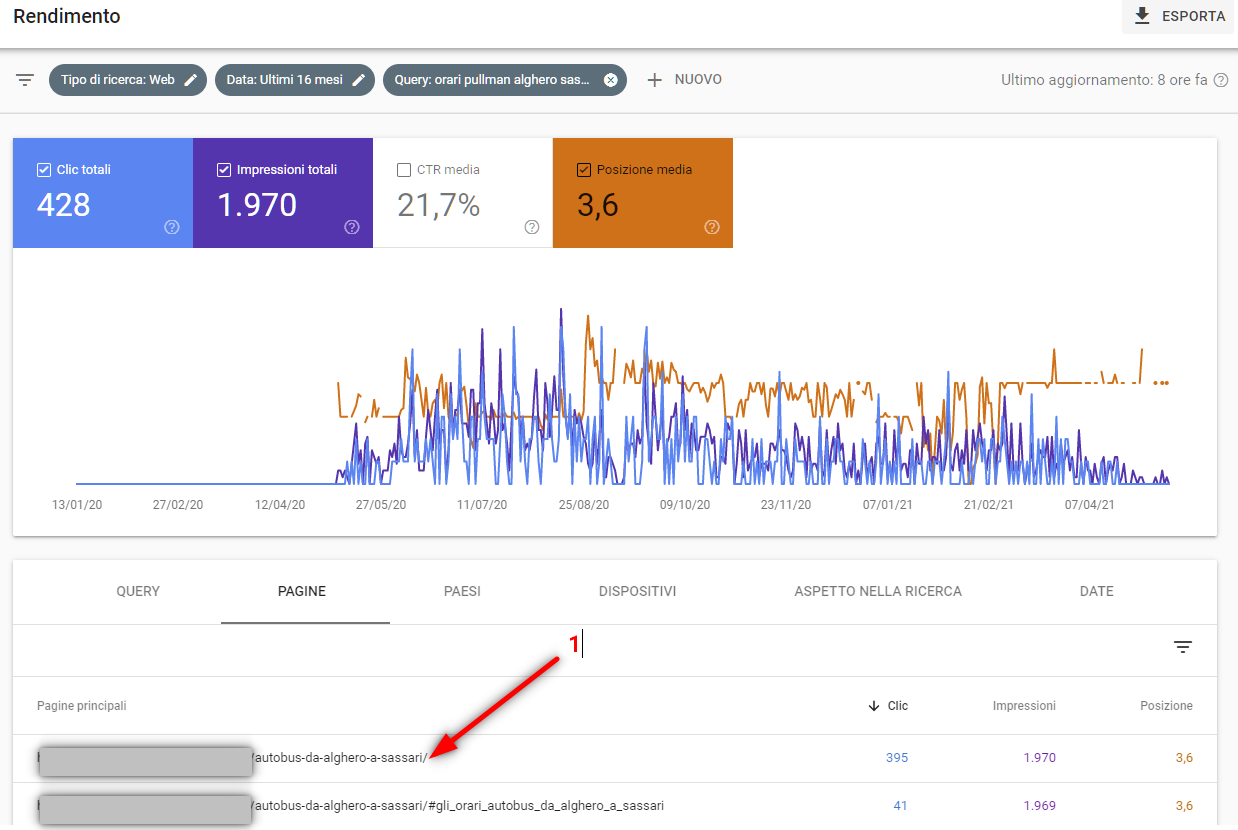The height and width of the screenshot is (830, 1238).
Task: Switch to the Query tab
Action: [138, 591]
